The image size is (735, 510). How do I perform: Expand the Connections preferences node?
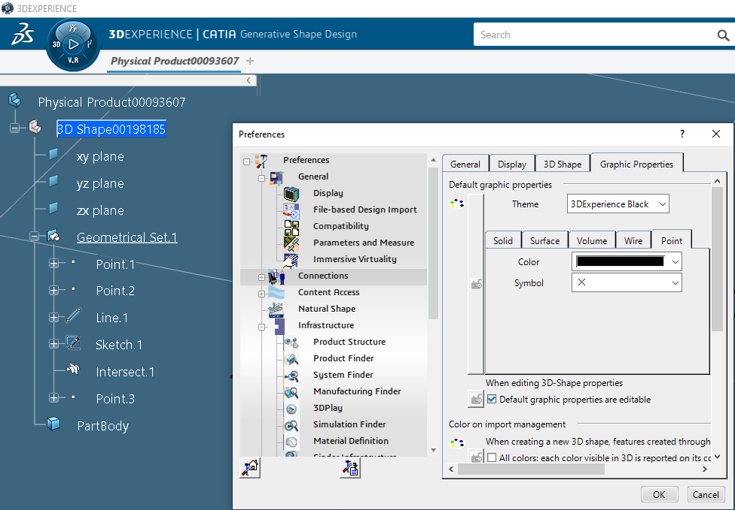262,278
